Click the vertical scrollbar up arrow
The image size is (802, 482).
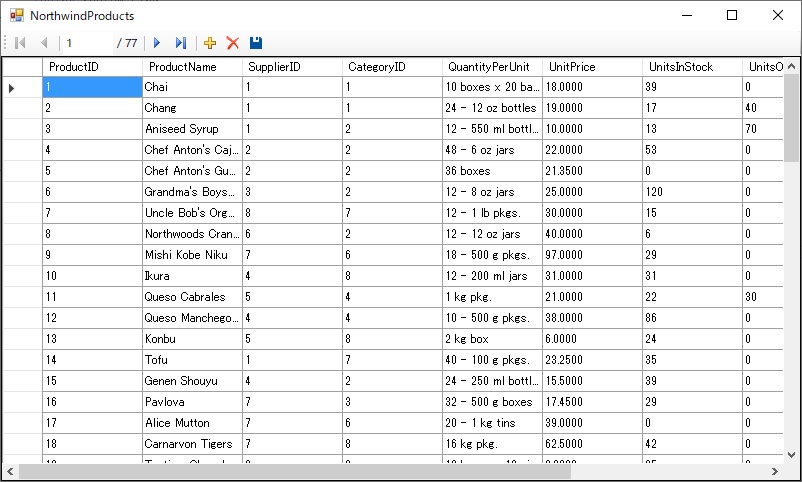(x=791, y=67)
